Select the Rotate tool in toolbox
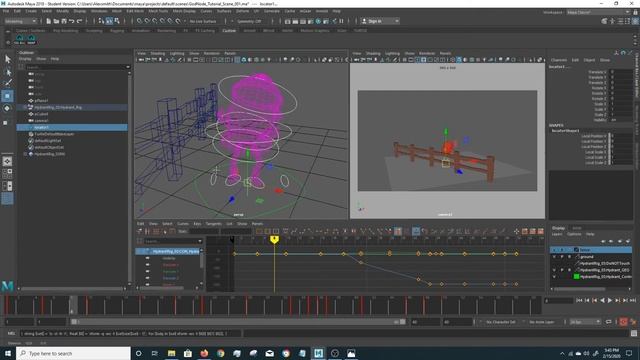Viewport: 640px width, 360px height. pos(7,108)
